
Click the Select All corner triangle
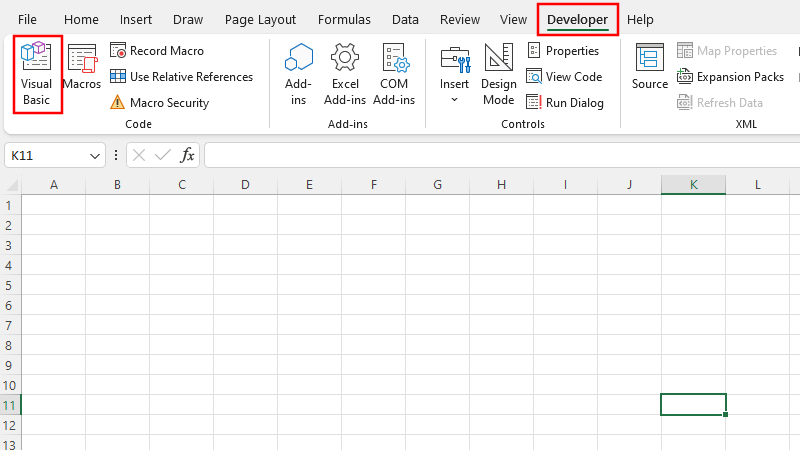coord(11,185)
